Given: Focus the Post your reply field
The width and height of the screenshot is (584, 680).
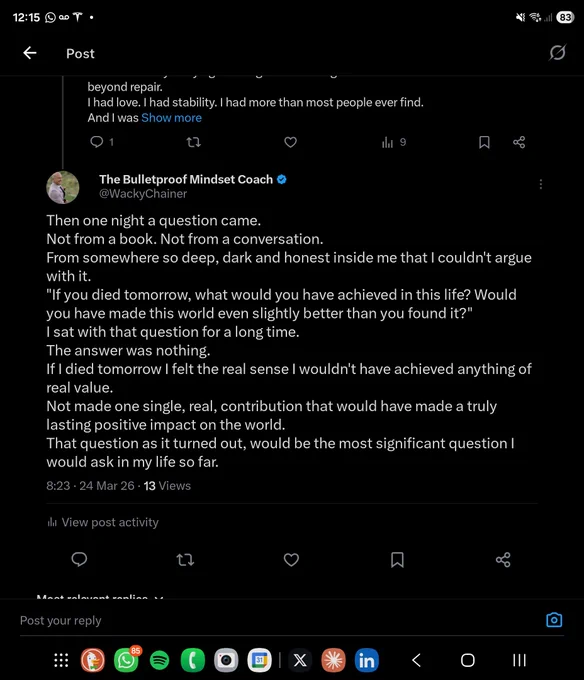Looking at the screenshot, I should tap(277, 621).
